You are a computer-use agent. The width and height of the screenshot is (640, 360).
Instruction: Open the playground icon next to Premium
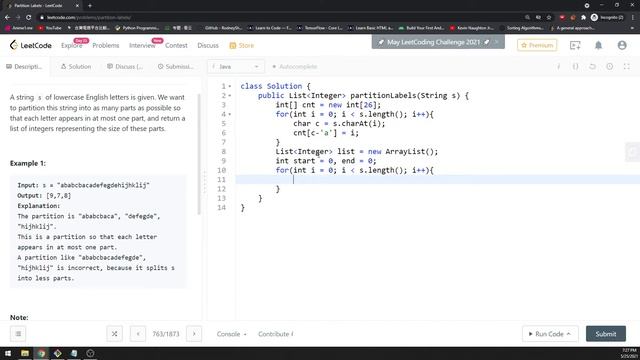coord(575,45)
